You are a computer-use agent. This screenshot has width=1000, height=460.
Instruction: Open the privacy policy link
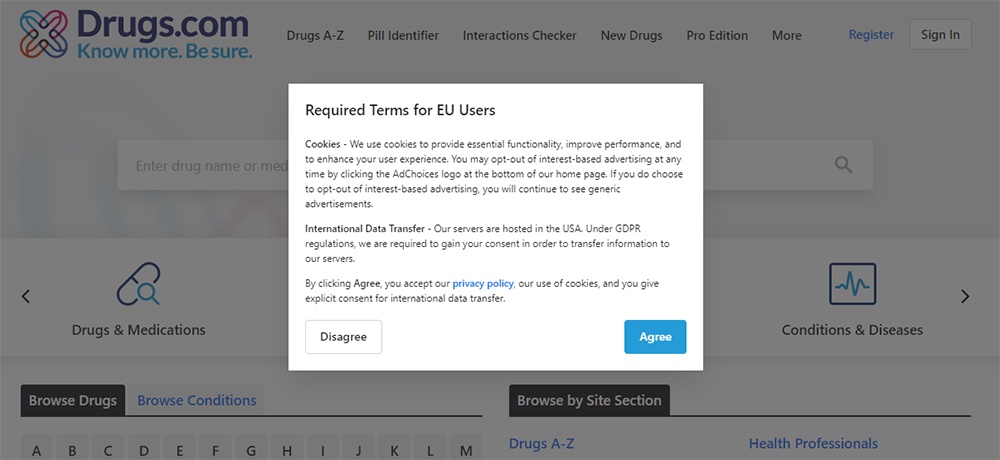(483, 283)
